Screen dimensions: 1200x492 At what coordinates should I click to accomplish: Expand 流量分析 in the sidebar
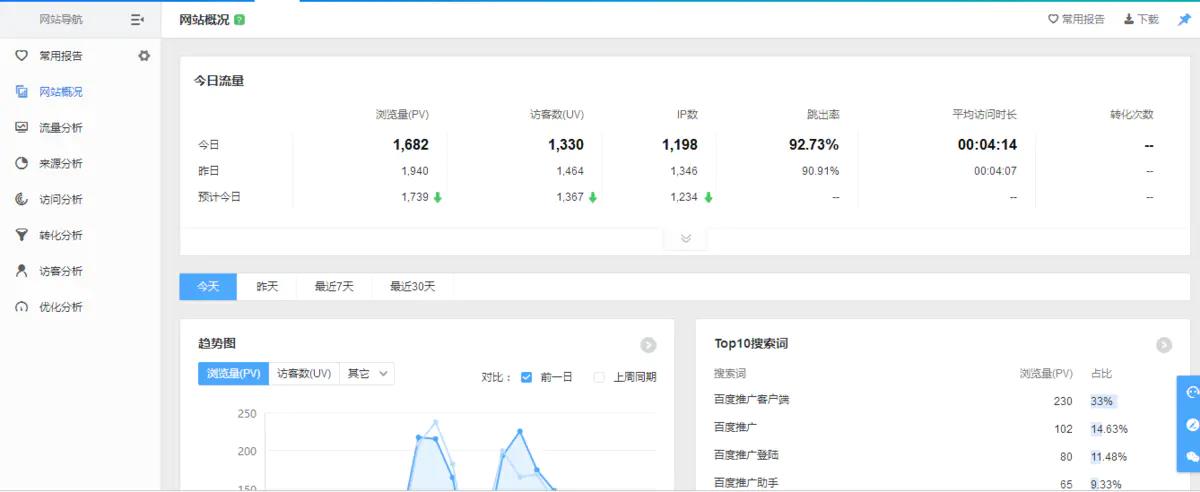click(x=61, y=128)
